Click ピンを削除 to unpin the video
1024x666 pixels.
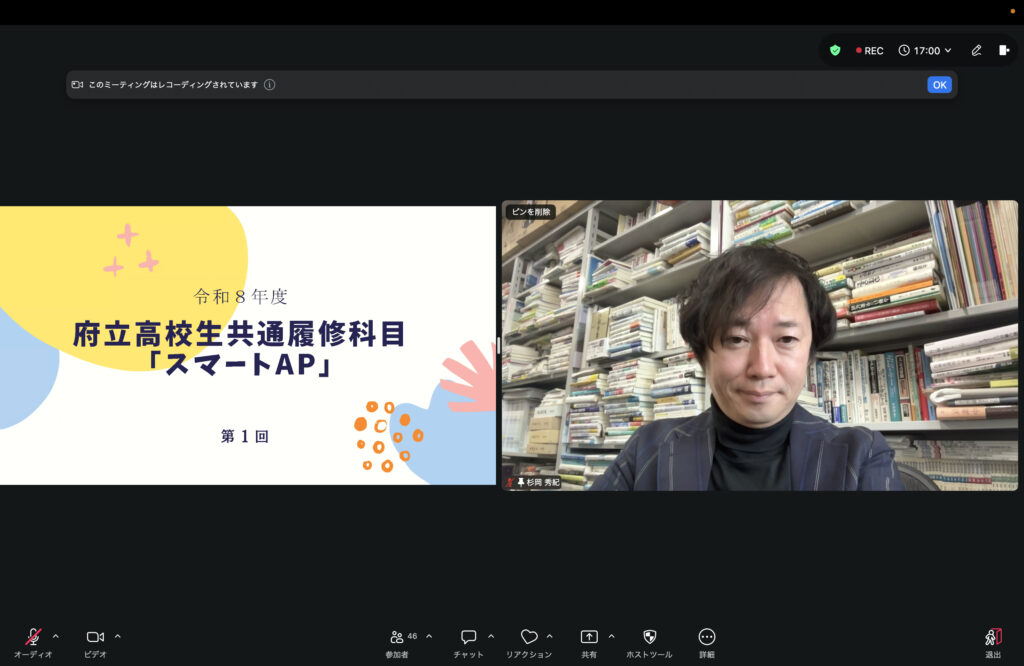point(529,212)
